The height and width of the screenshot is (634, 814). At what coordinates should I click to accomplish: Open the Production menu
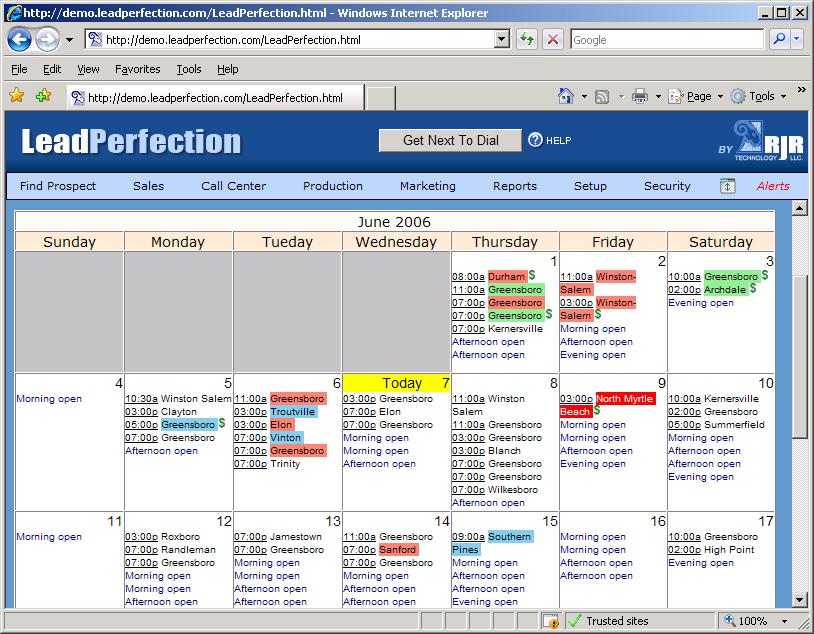(333, 186)
